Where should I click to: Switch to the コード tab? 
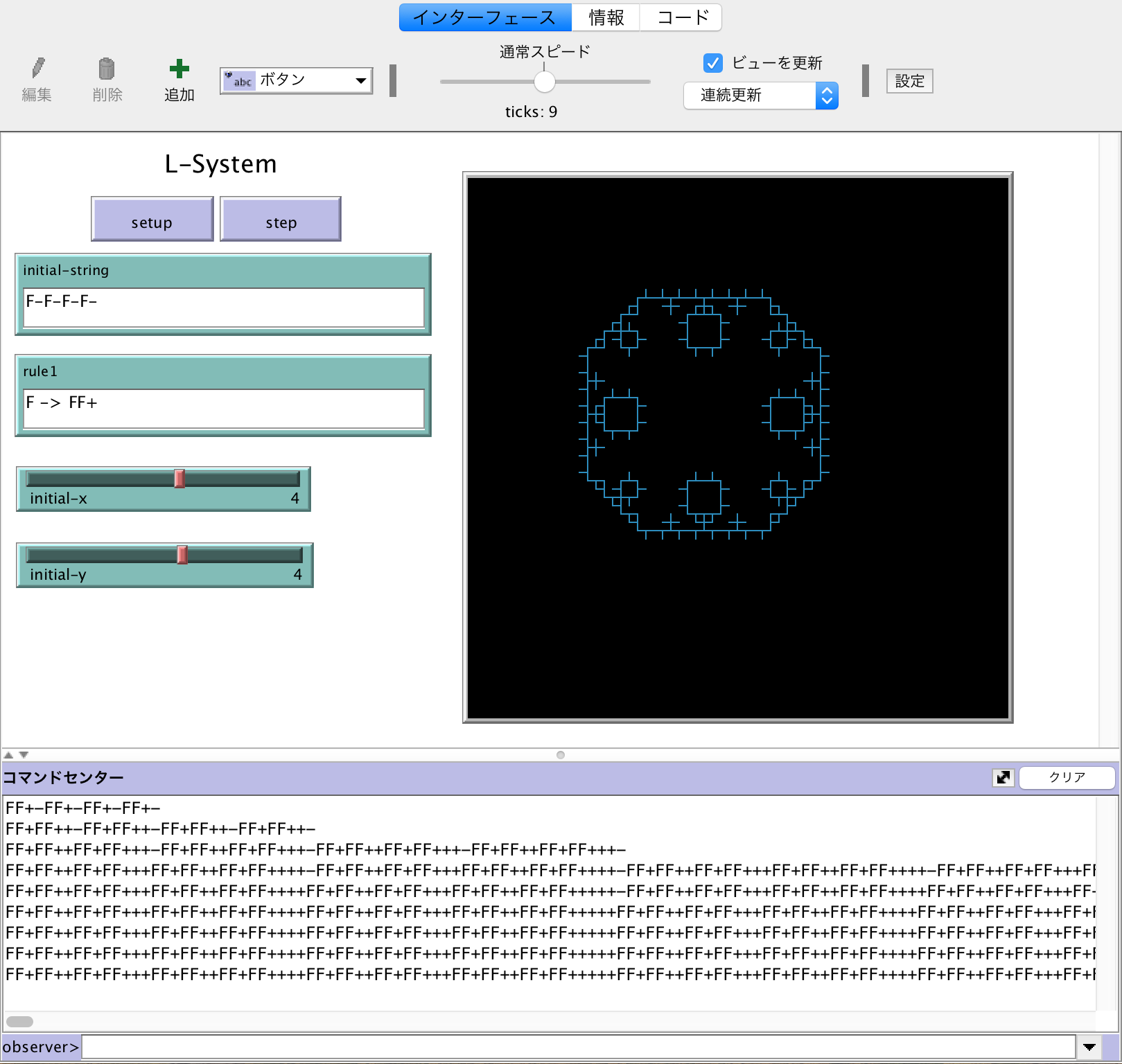682,17
